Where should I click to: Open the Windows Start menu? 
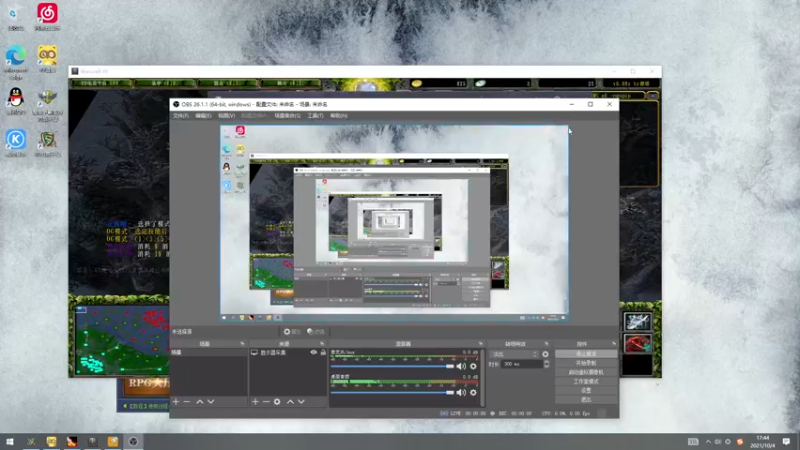10,441
